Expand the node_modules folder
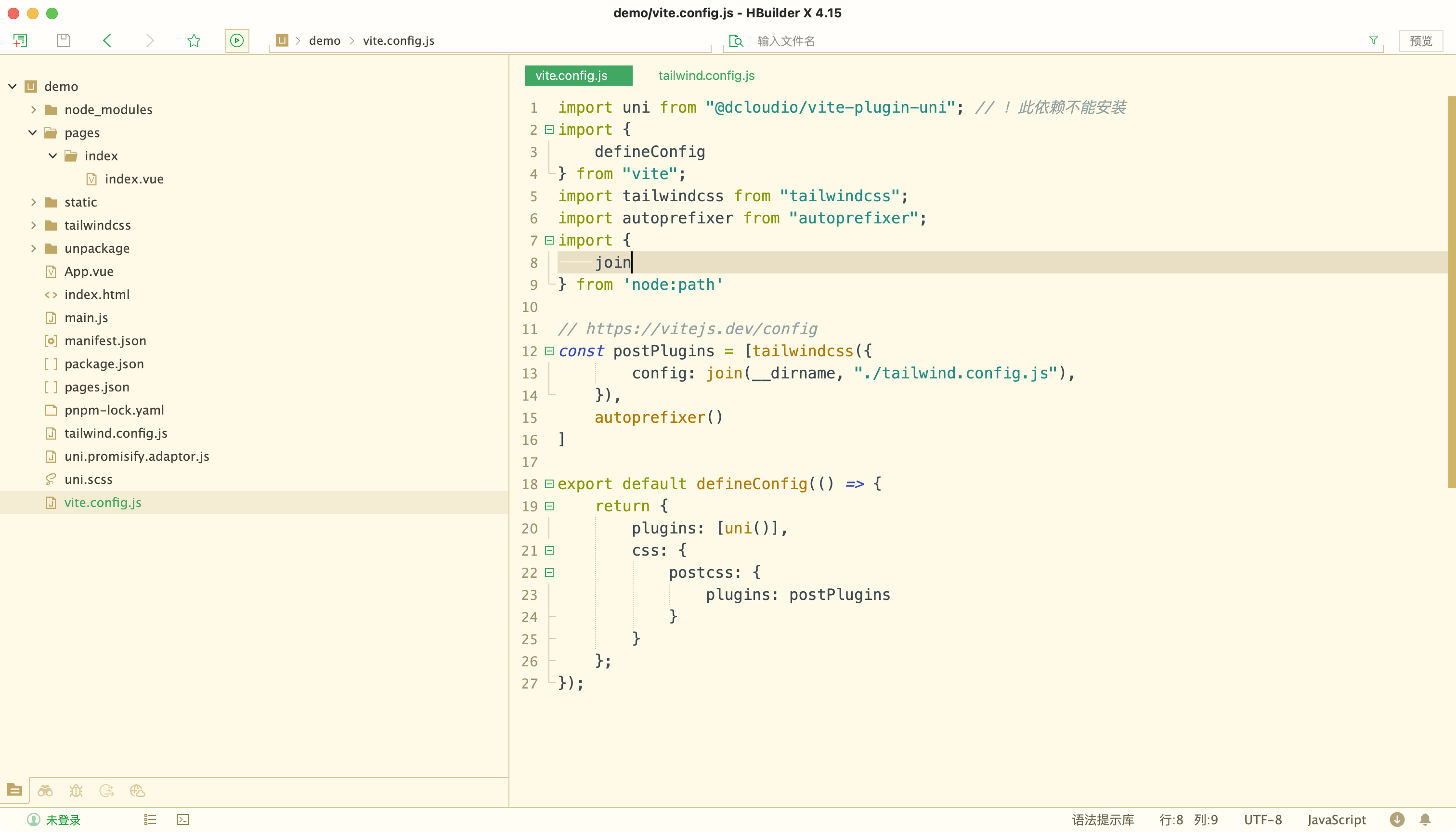Image resolution: width=1456 pixels, height=832 pixels. [33, 109]
